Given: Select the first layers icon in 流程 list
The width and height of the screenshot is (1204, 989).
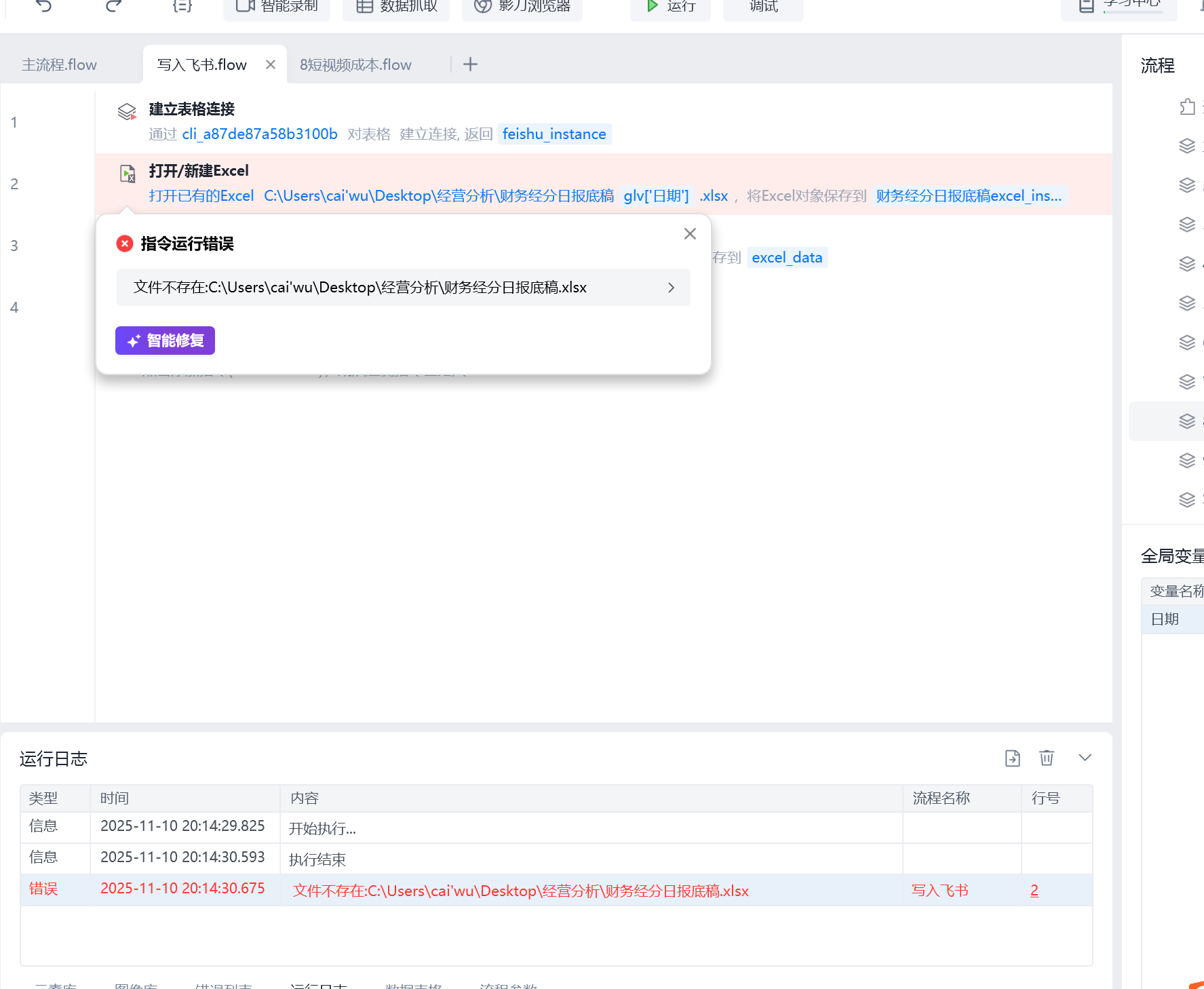Looking at the screenshot, I should point(1186,146).
